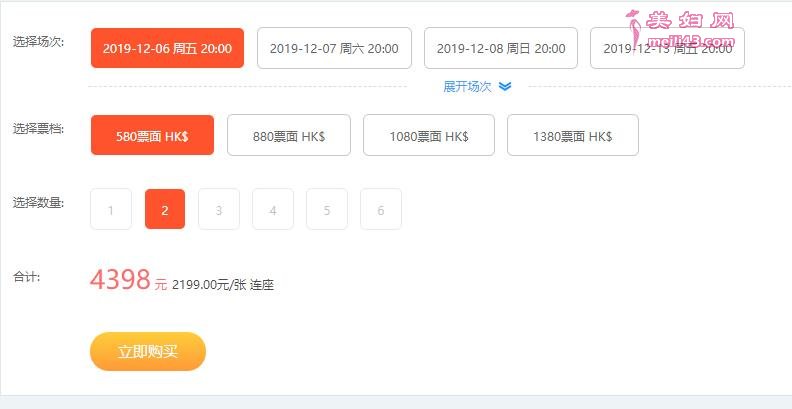Screen dimensions: 792x409
Task: Choose the 880票面 HK$ ticket tier
Action: click(x=289, y=135)
